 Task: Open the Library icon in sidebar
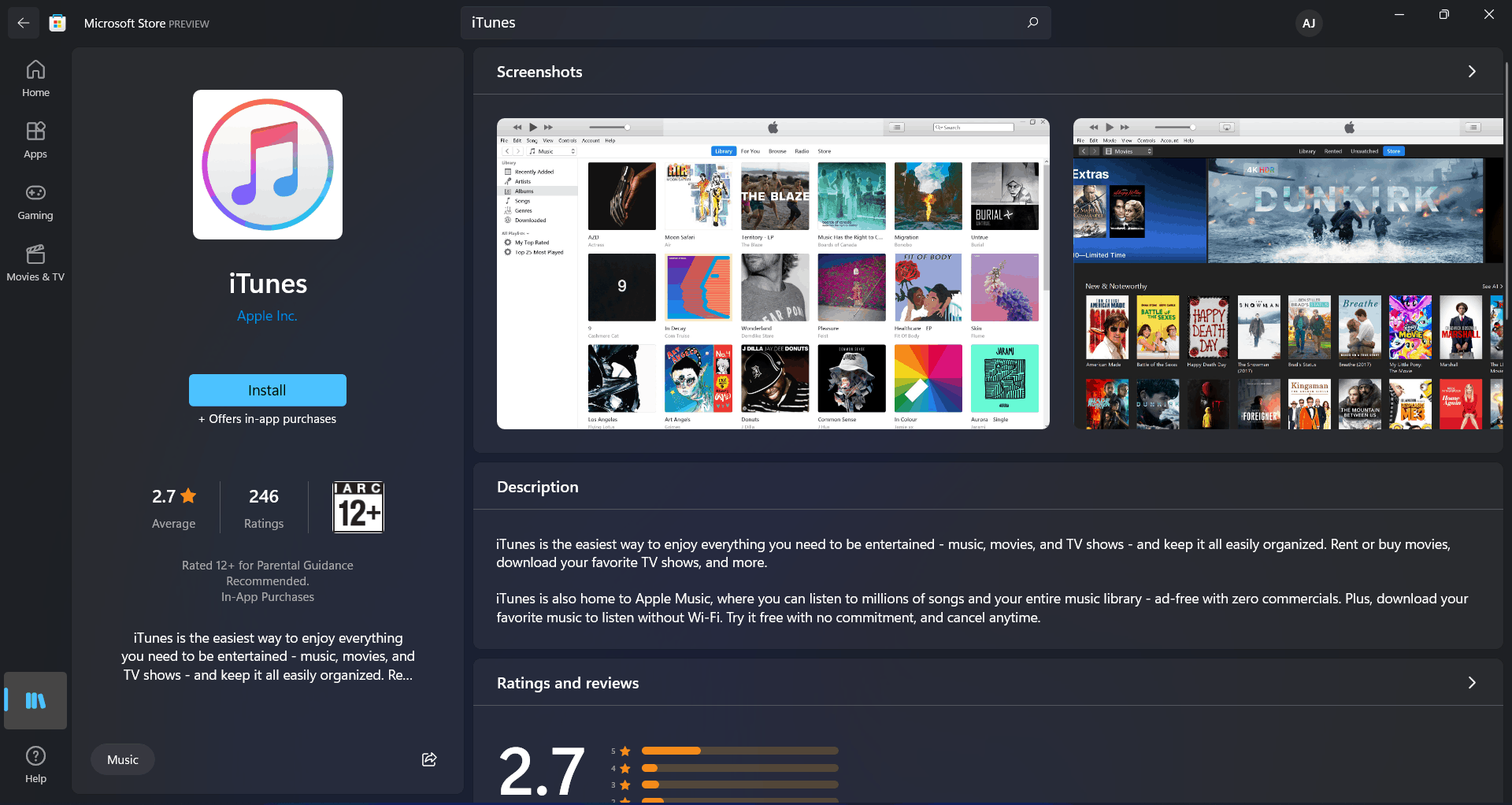click(35, 700)
